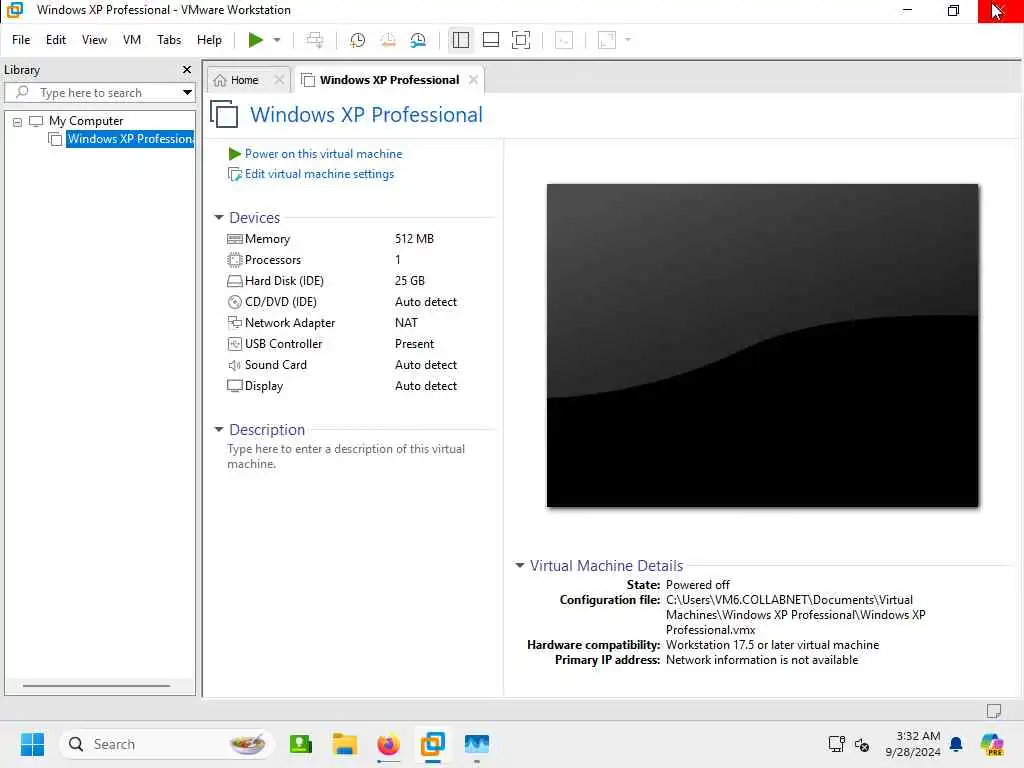
Task: Open the File menu
Action: [x=21, y=40]
